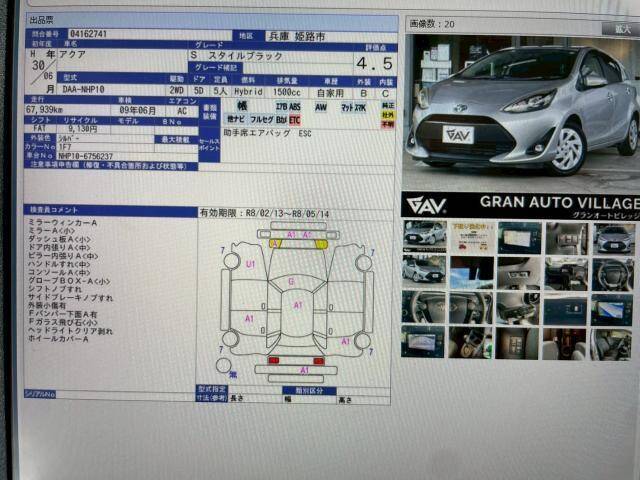
Task: Click the GRAN AUTO VILLAGE logo banner
Action: 520,203
